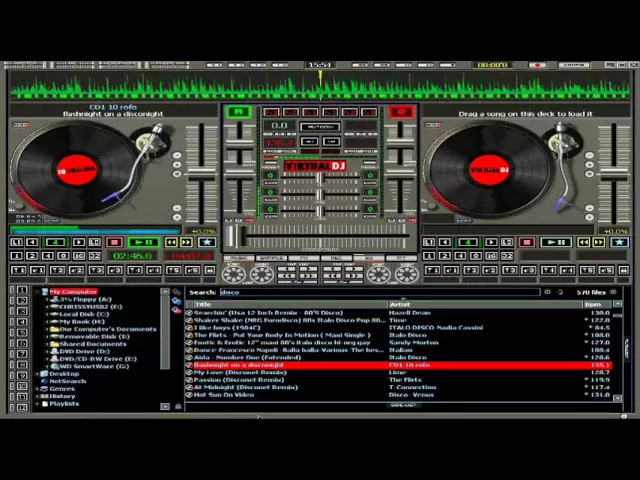640x480 pixels.
Task: Set loop-in point on the left deck
Action: tap(16, 242)
